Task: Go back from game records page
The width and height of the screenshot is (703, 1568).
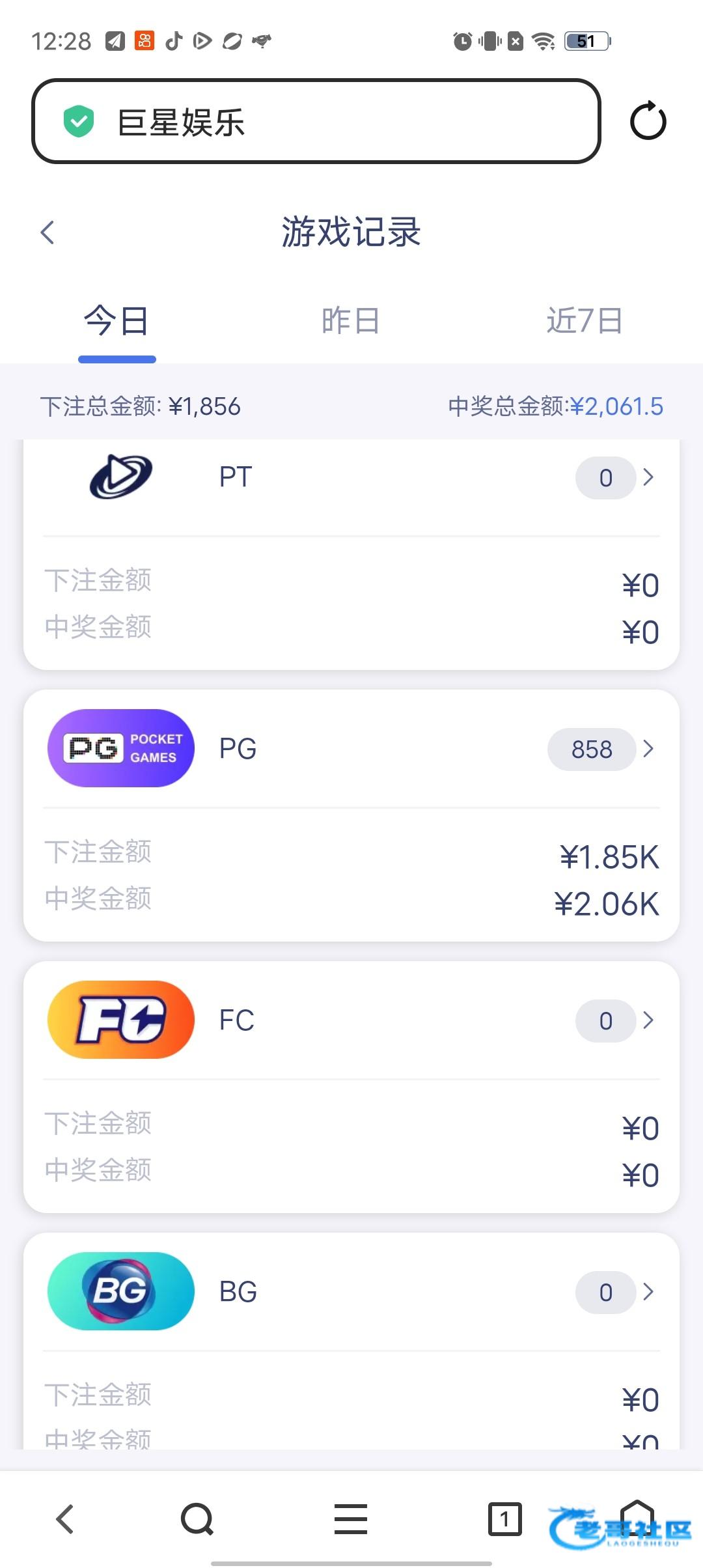Action: pyautogui.click(x=48, y=232)
